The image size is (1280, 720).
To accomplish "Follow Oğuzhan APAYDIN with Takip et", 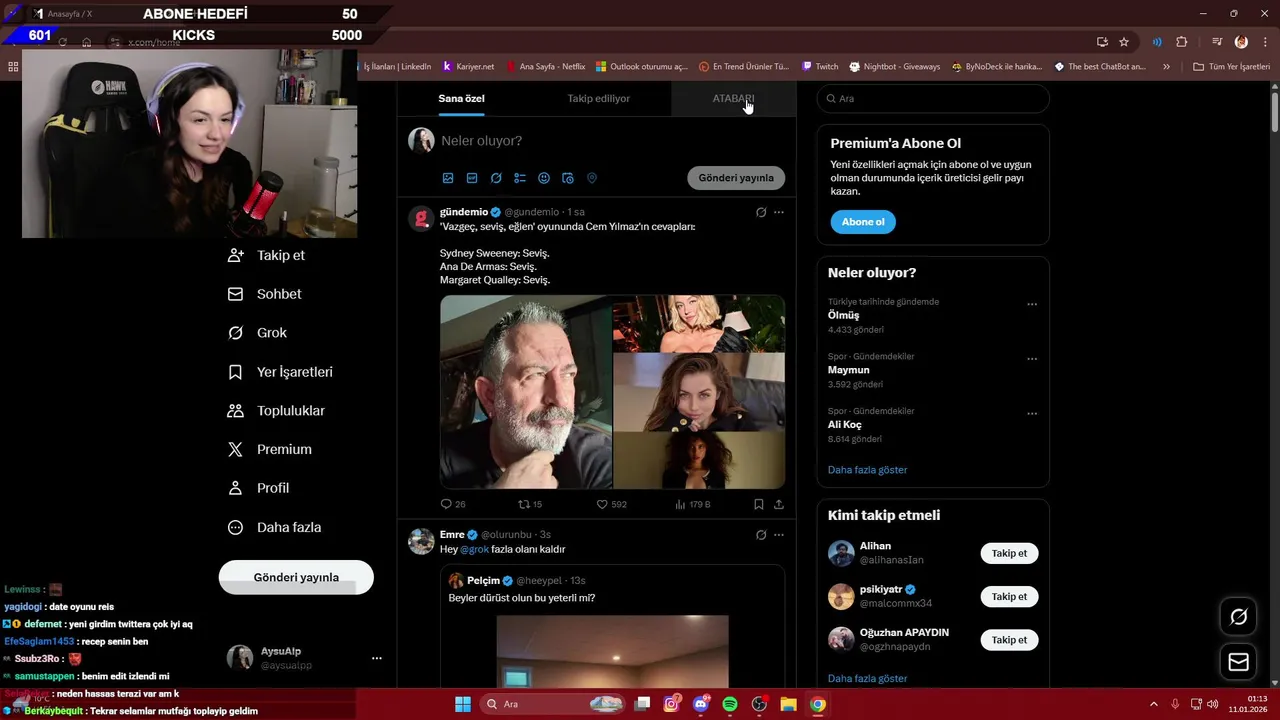I will tap(1009, 639).
